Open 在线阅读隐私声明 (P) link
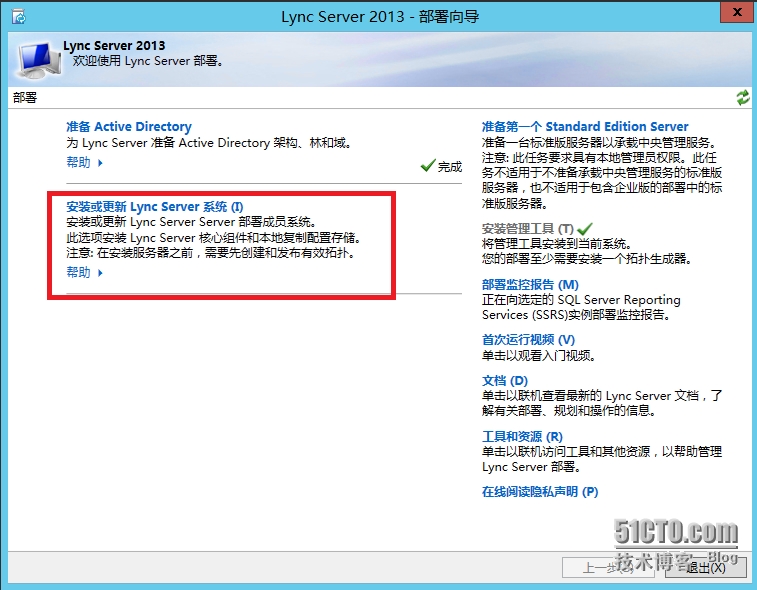Viewport: 757px width, 590px height. [540, 492]
